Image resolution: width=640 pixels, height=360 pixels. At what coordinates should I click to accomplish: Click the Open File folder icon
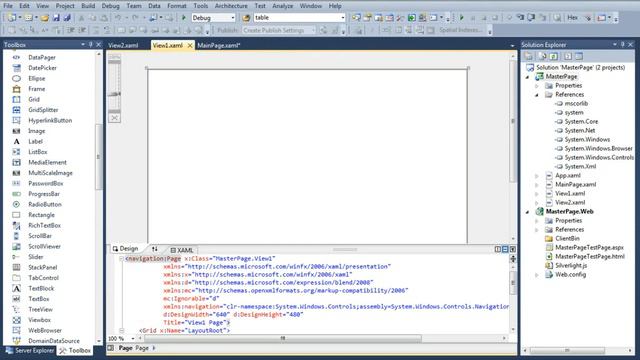tap(44, 18)
